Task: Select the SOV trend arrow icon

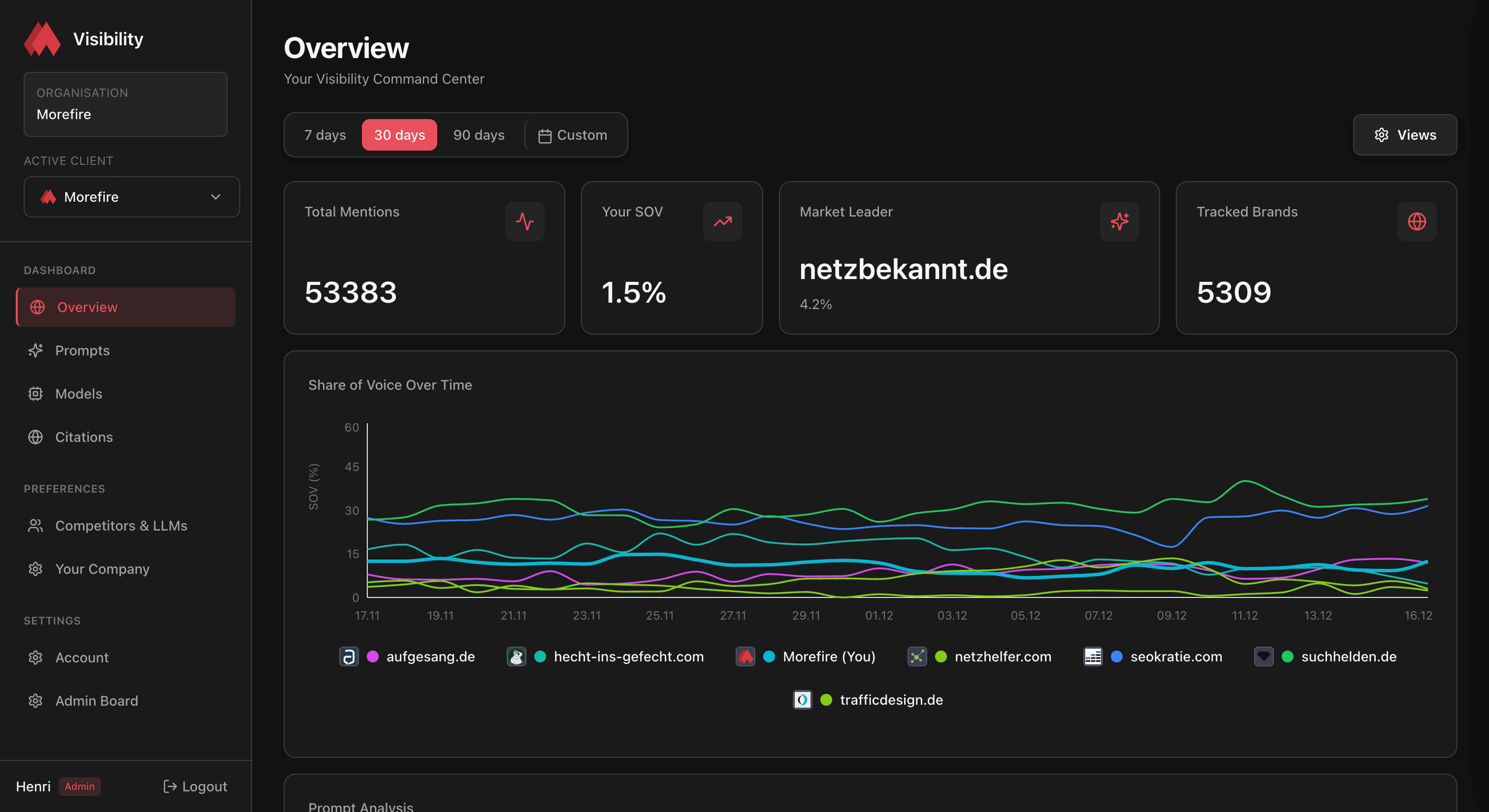Action: click(x=722, y=221)
